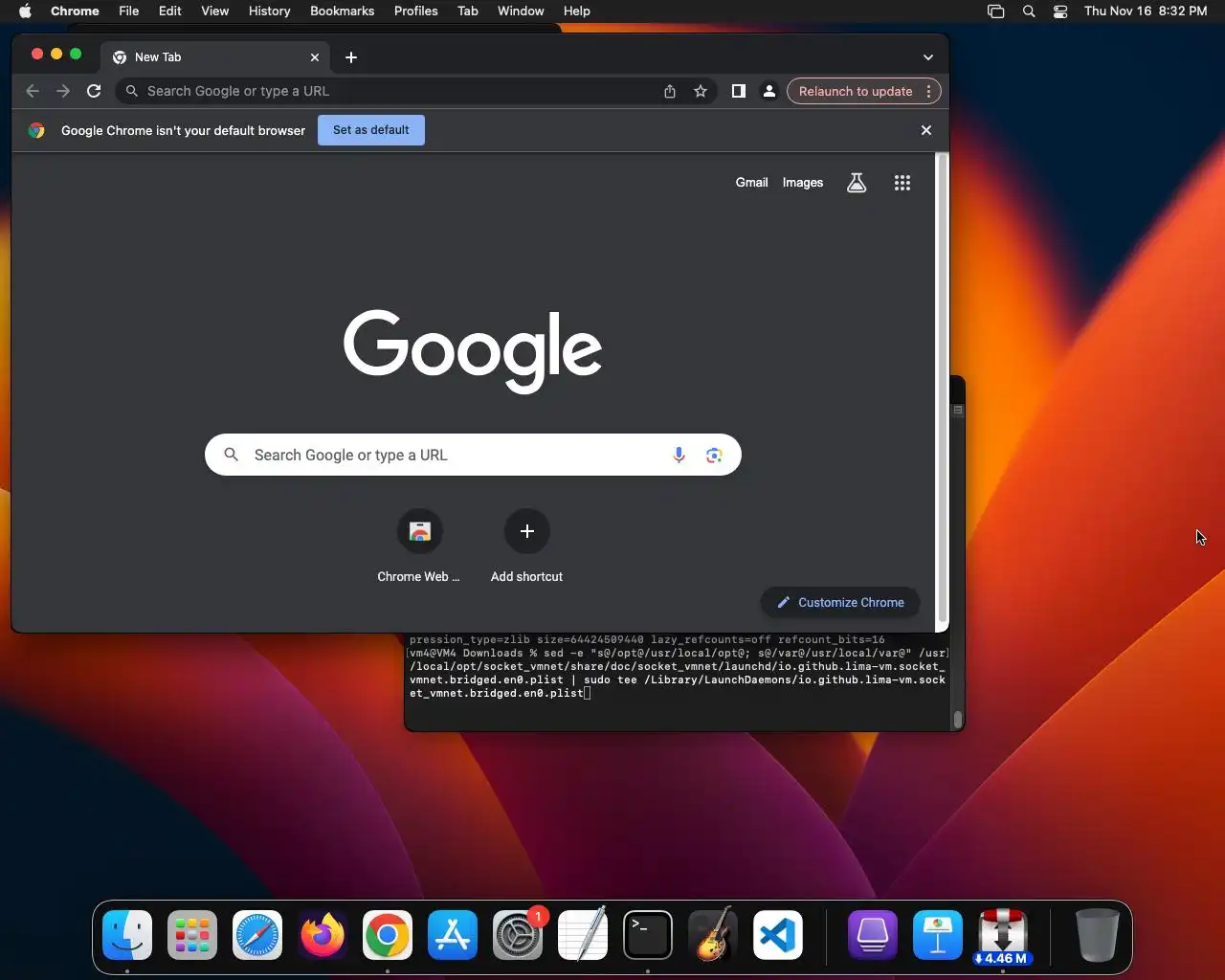Focus the Google search box
This screenshot has height=980, width=1225.
(473, 455)
